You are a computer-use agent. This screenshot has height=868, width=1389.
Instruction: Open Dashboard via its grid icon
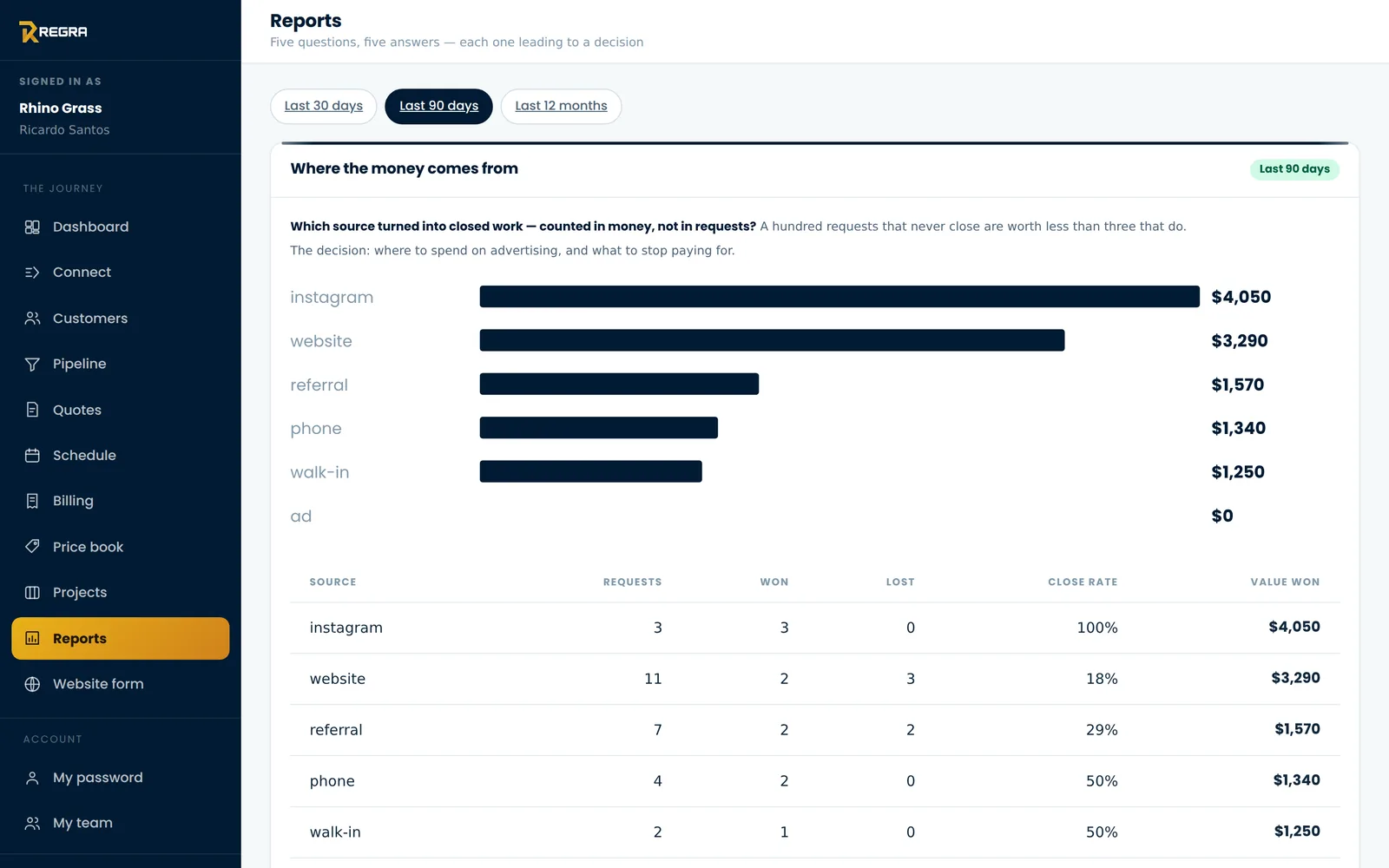tap(32, 227)
